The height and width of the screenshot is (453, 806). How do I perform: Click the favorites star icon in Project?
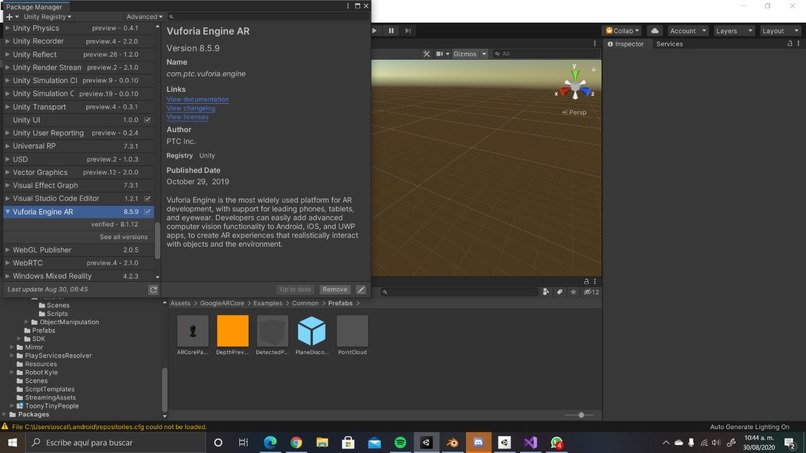coord(573,292)
